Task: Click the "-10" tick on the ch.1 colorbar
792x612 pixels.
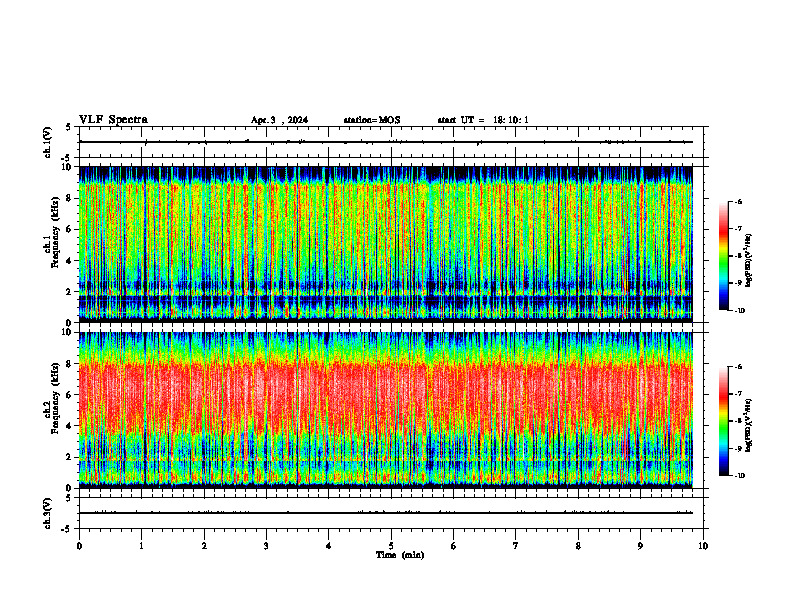Action: [739, 311]
